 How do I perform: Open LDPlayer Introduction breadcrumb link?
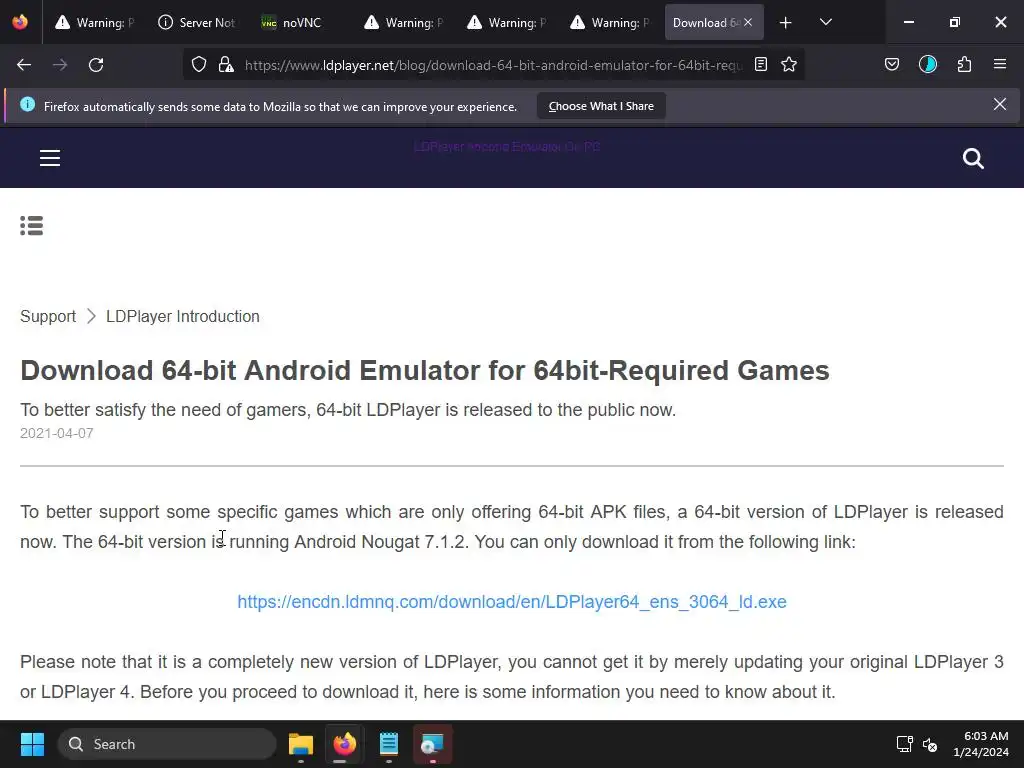pos(183,316)
